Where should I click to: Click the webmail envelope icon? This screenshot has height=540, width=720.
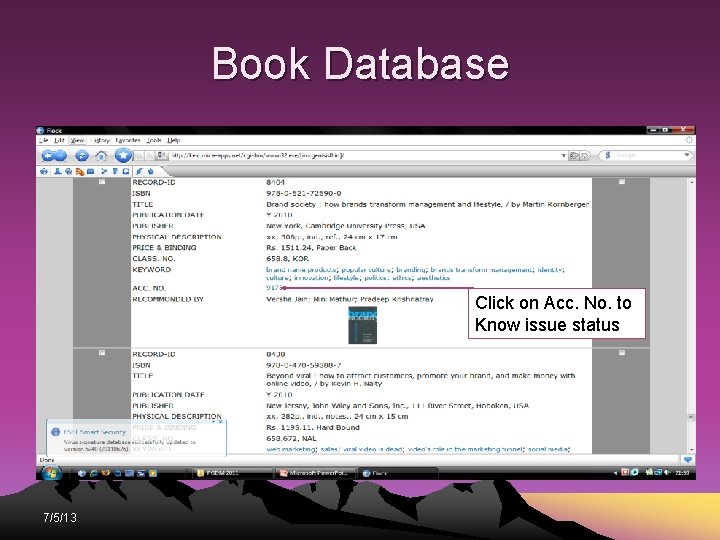90,171
